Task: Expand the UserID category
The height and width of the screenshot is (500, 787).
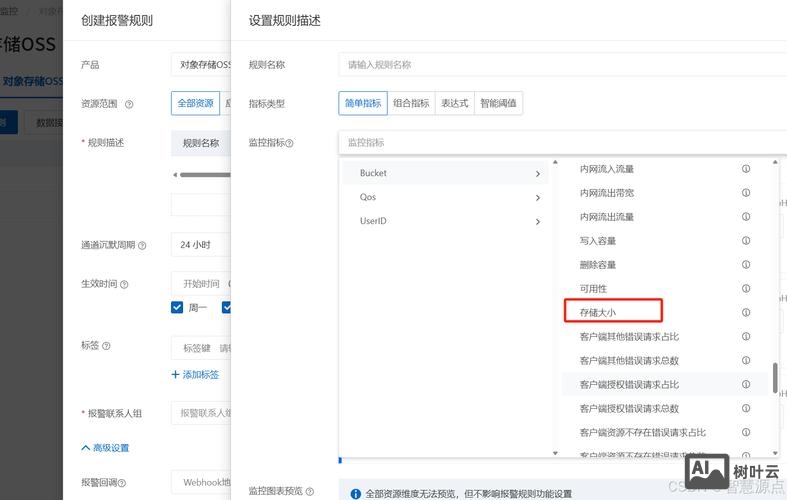Action: (x=445, y=221)
